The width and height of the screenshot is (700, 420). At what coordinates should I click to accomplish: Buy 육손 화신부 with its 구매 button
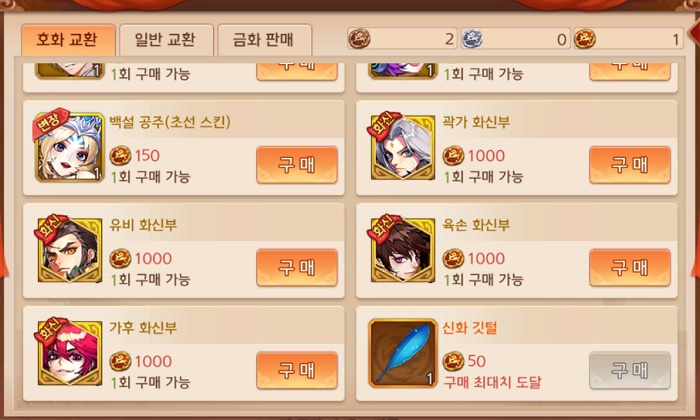(630, 267)
